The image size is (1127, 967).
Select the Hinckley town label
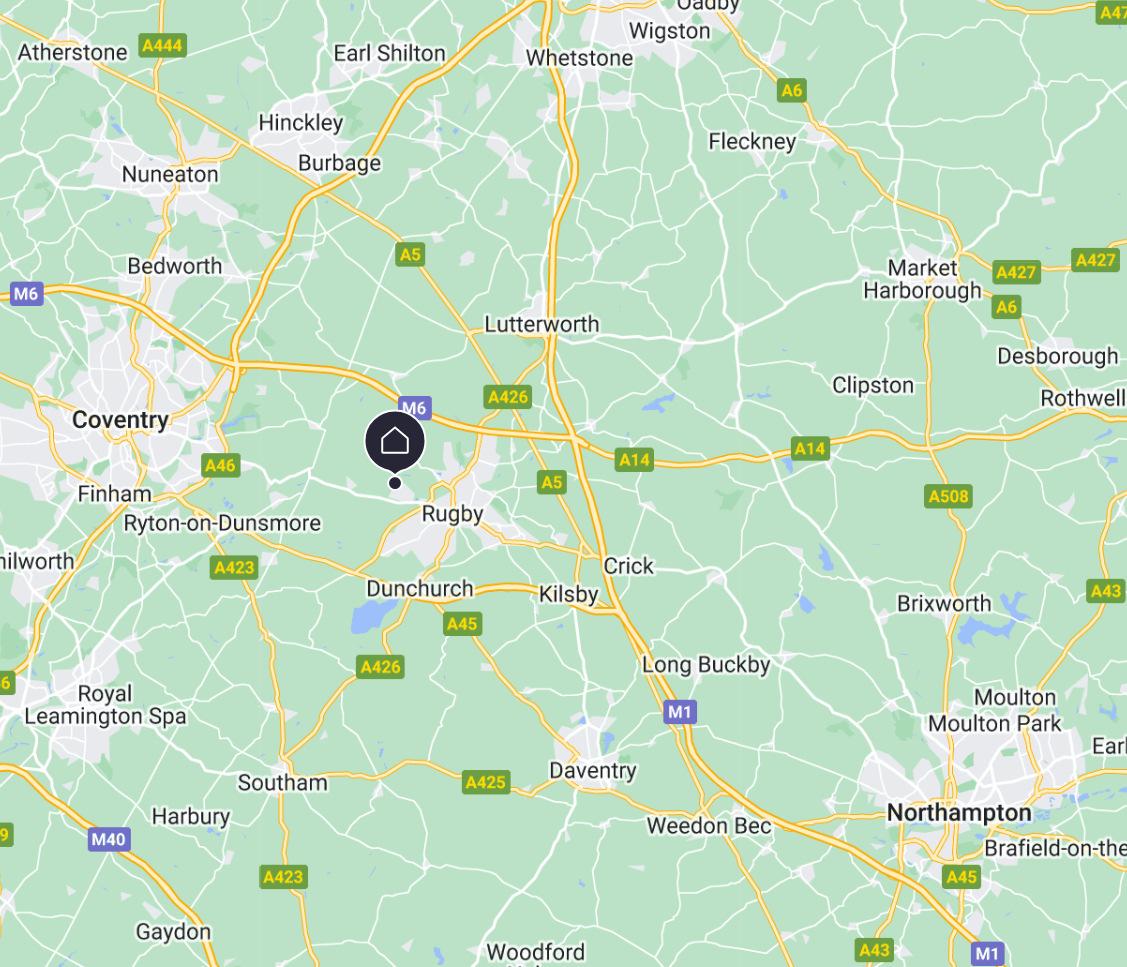tap(301, 123)
